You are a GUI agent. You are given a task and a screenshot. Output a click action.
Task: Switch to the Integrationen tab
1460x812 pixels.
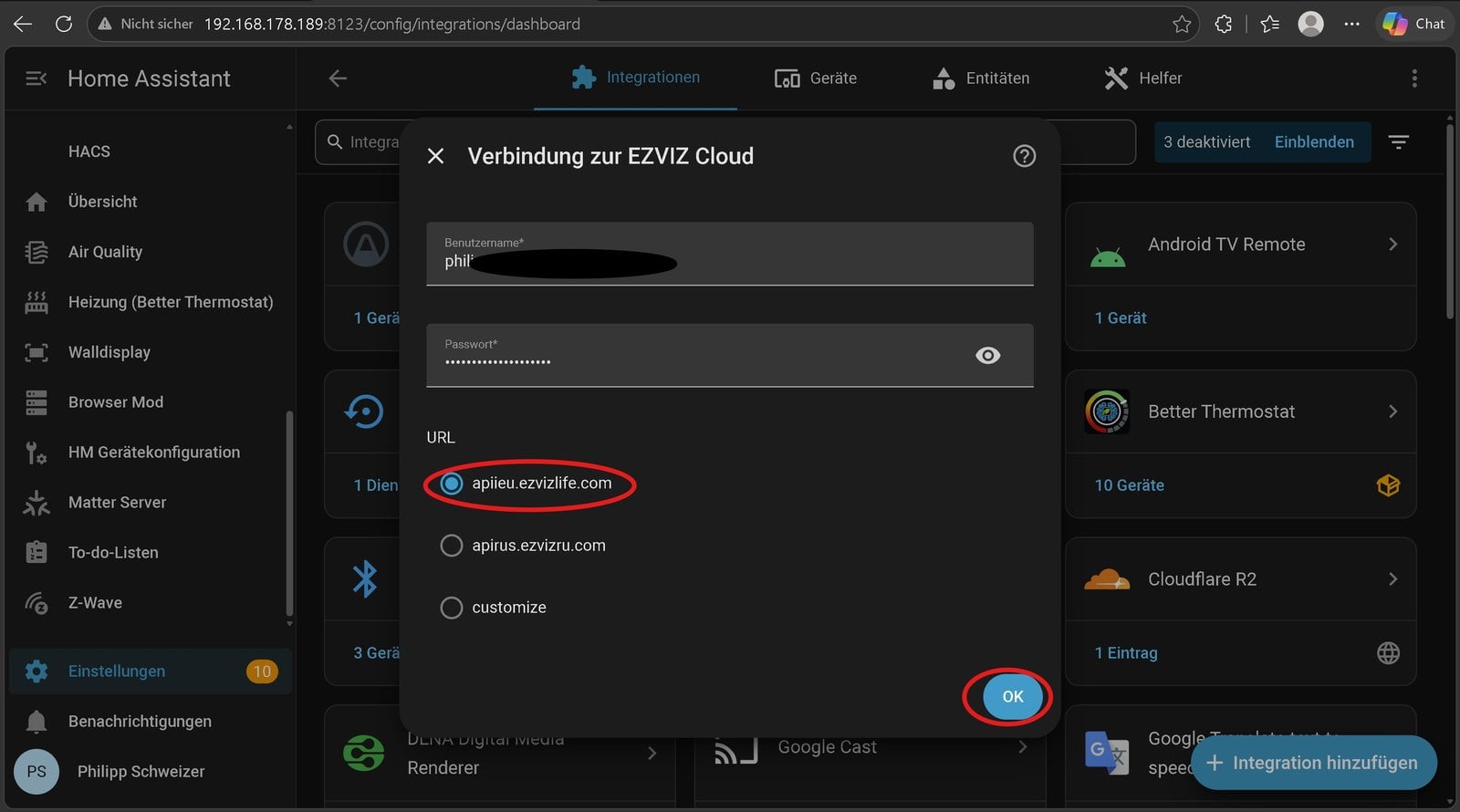point(635,78)
